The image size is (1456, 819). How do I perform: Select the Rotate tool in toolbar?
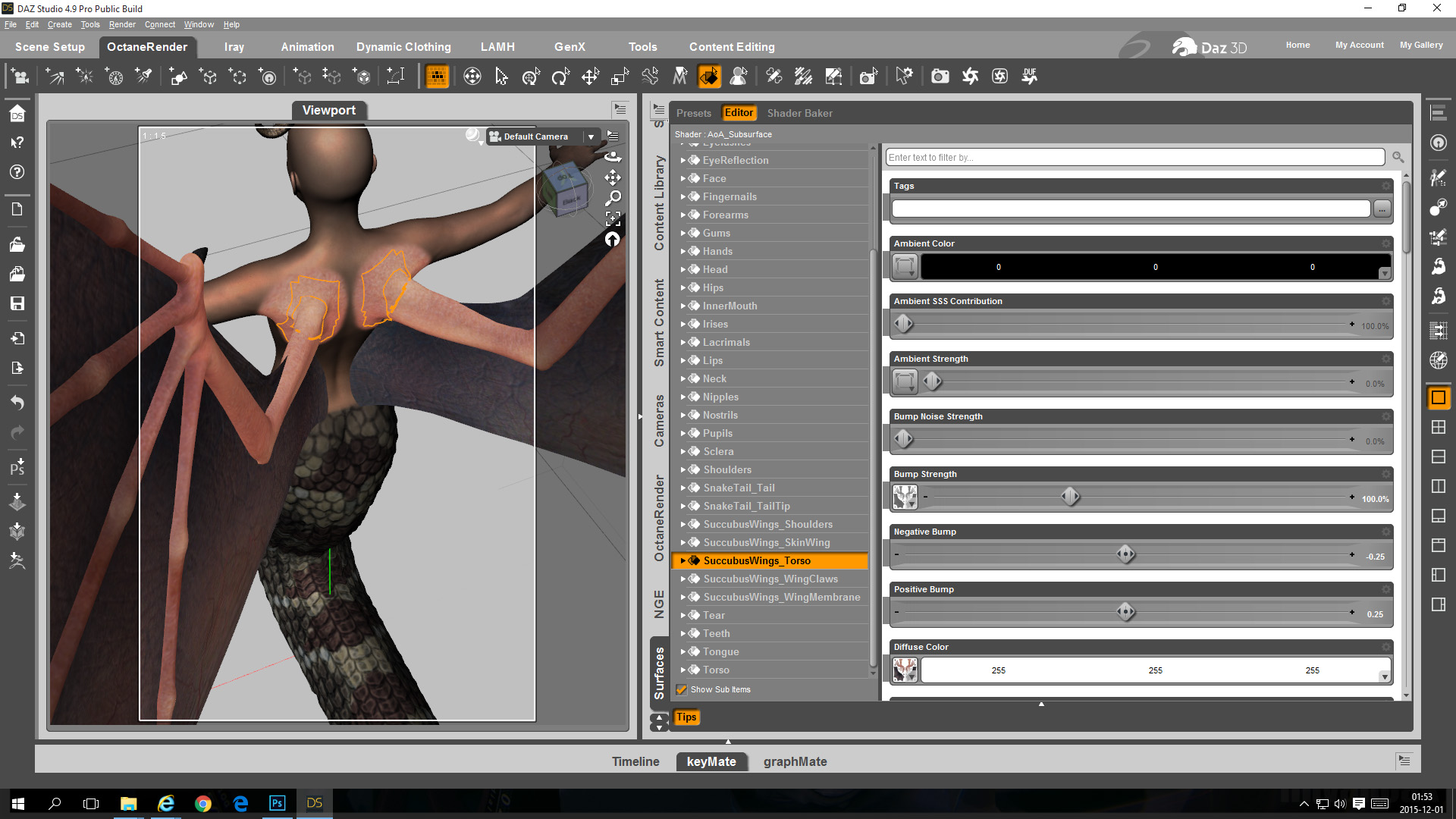point(560,76)
